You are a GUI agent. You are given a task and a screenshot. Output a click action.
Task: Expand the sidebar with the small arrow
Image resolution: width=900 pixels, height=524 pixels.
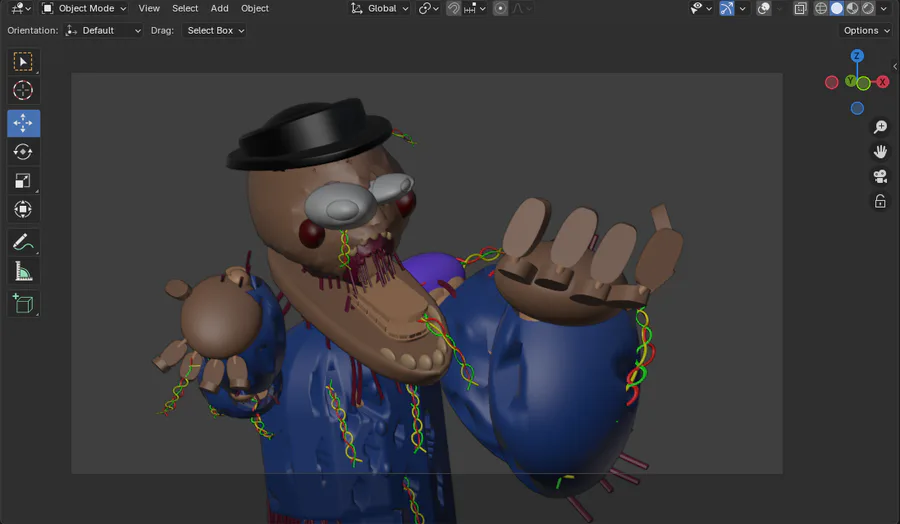point(895,67)
